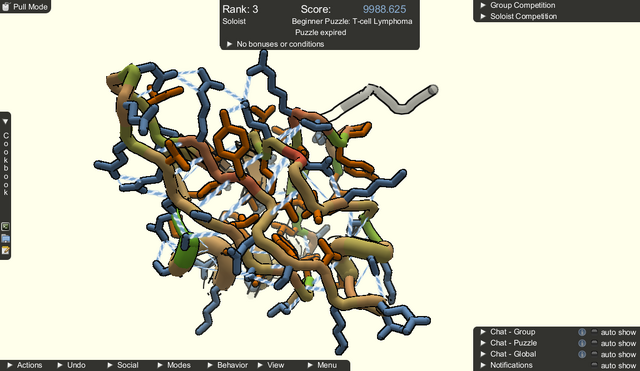Click the Rank: 3 text

pyautogui.click(x=240, y=9)
